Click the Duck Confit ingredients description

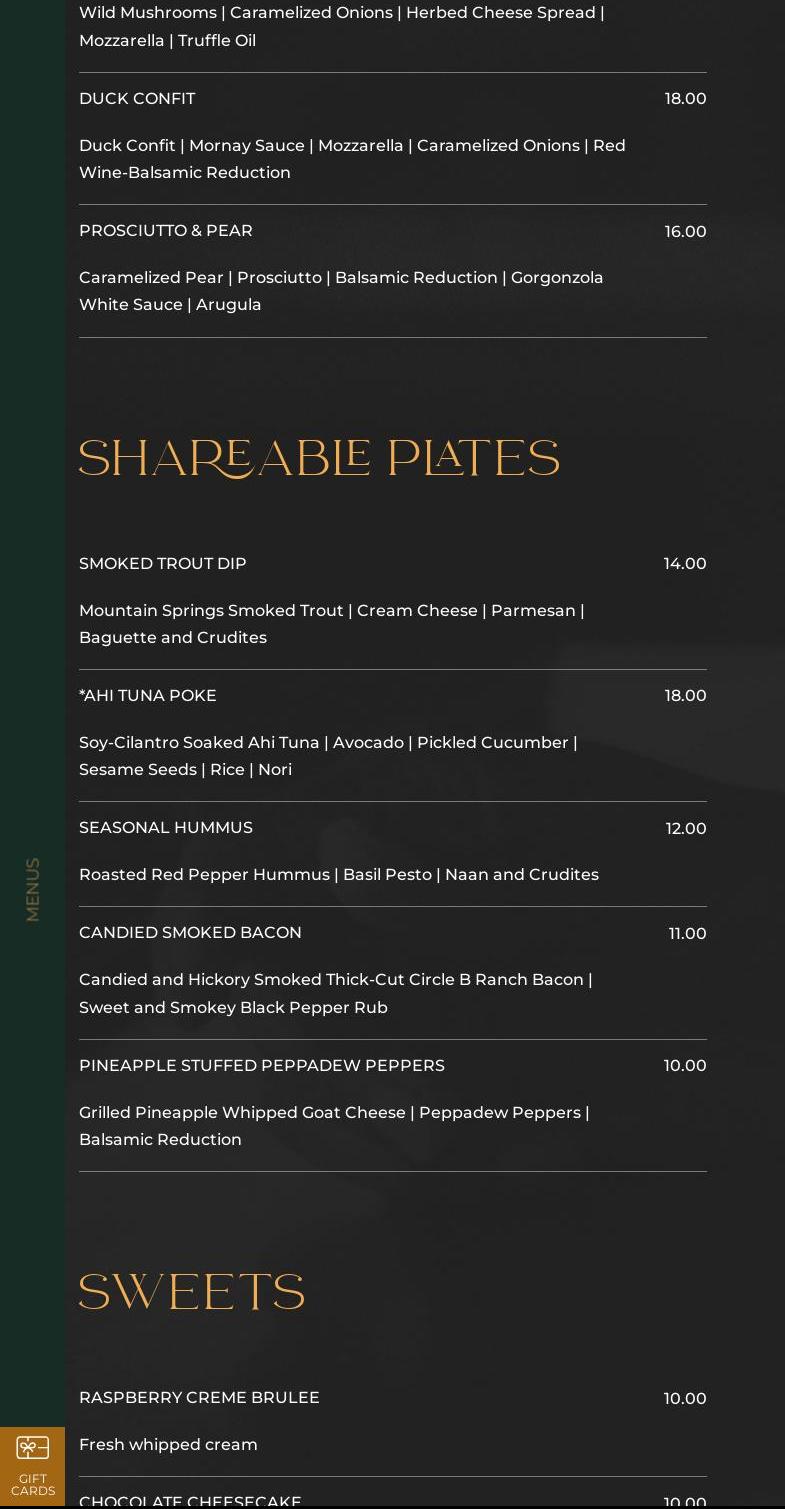coord(352,159)
